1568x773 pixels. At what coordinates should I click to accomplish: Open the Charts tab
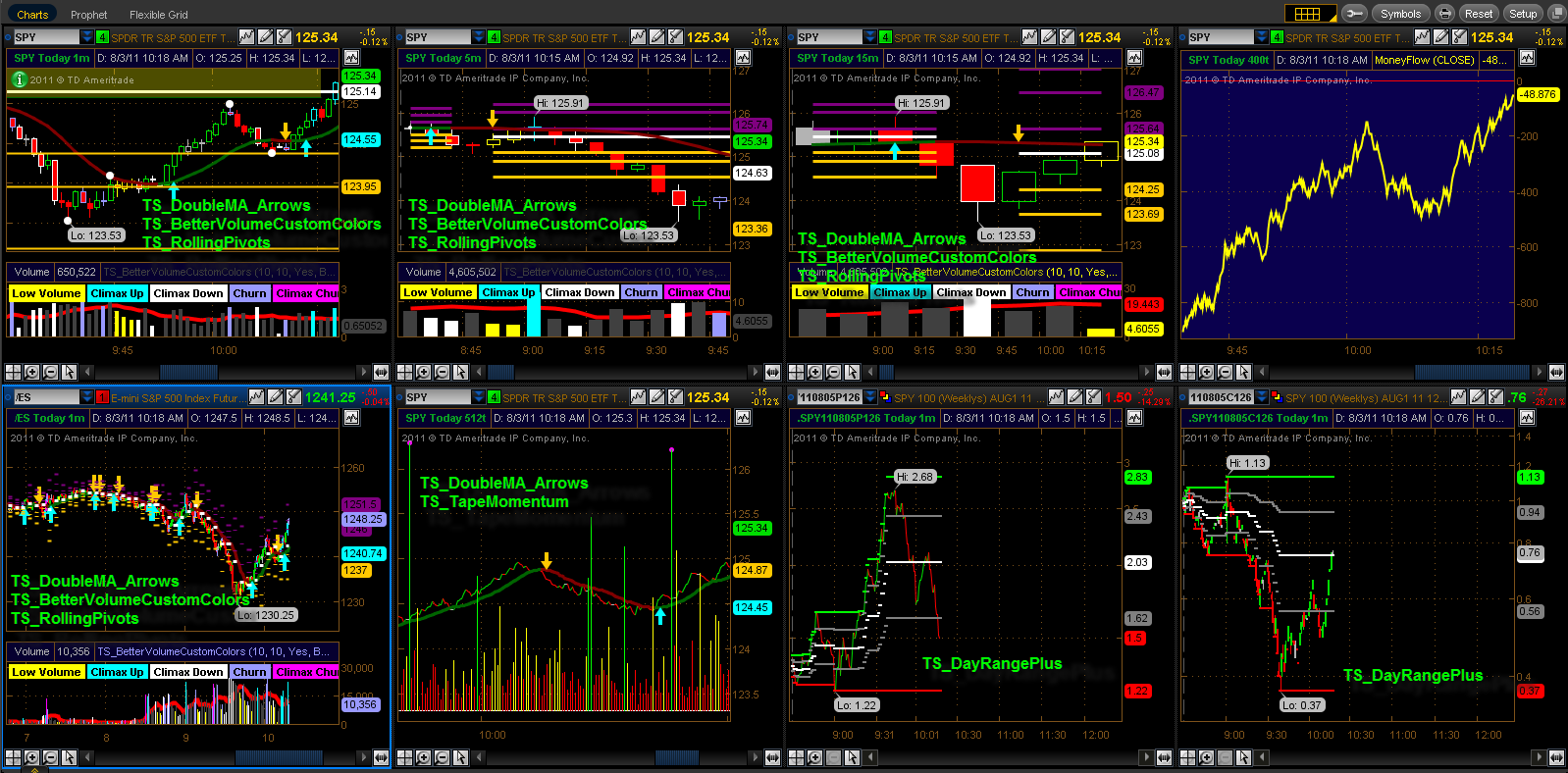click(32, 14)
